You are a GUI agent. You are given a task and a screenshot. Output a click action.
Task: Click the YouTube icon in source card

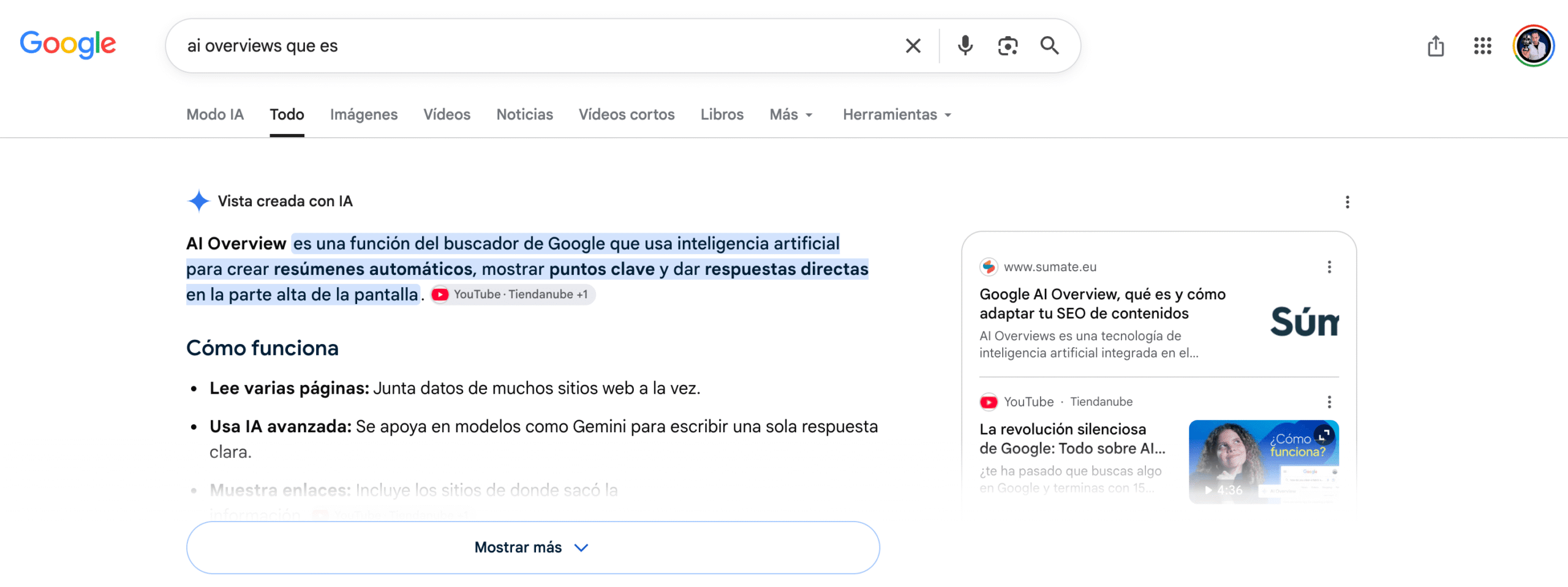click(x=989, y=402)
